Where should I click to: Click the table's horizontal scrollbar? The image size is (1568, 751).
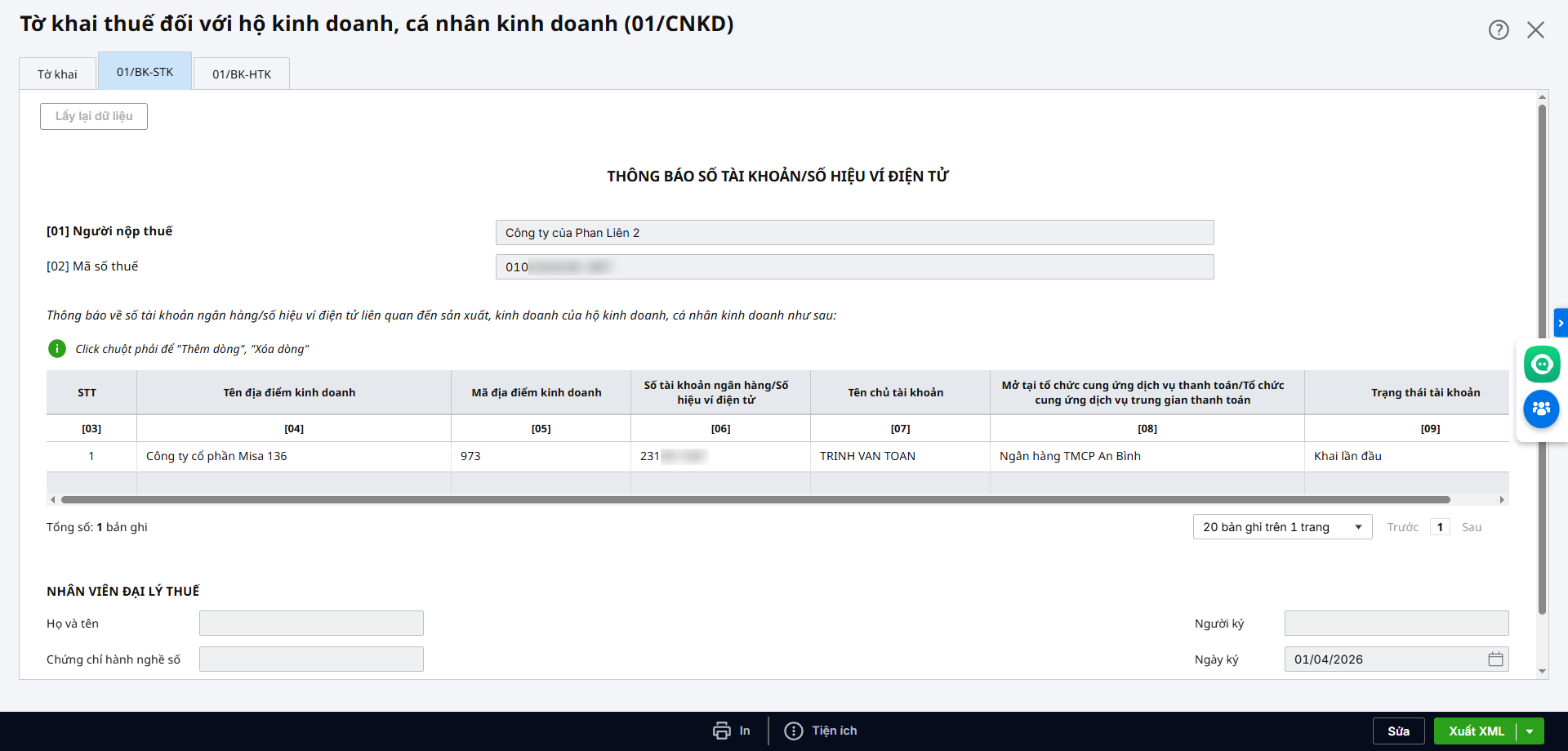click(x=755, y=499)
